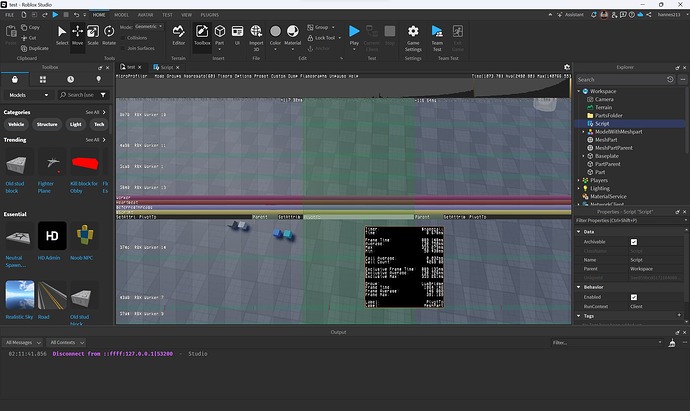
Task: Switch to the VIEW ribbon tab
Action: pyautogui.click(x=187, y=15)
